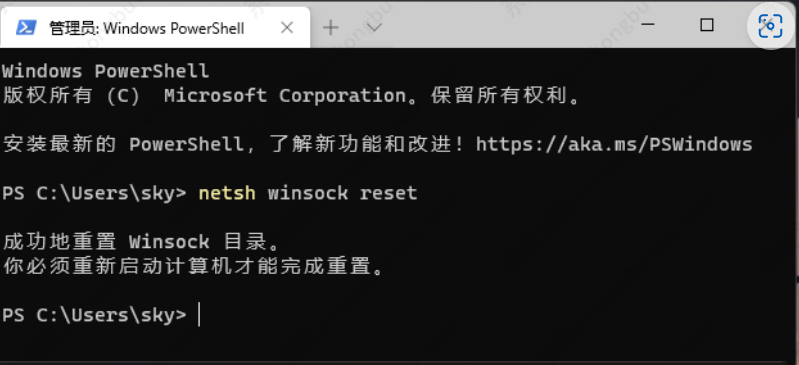This screenshot has width=799, height=365.
Task: Click the blinking cursor after the final prompt
Action: (x=199, y=315)
